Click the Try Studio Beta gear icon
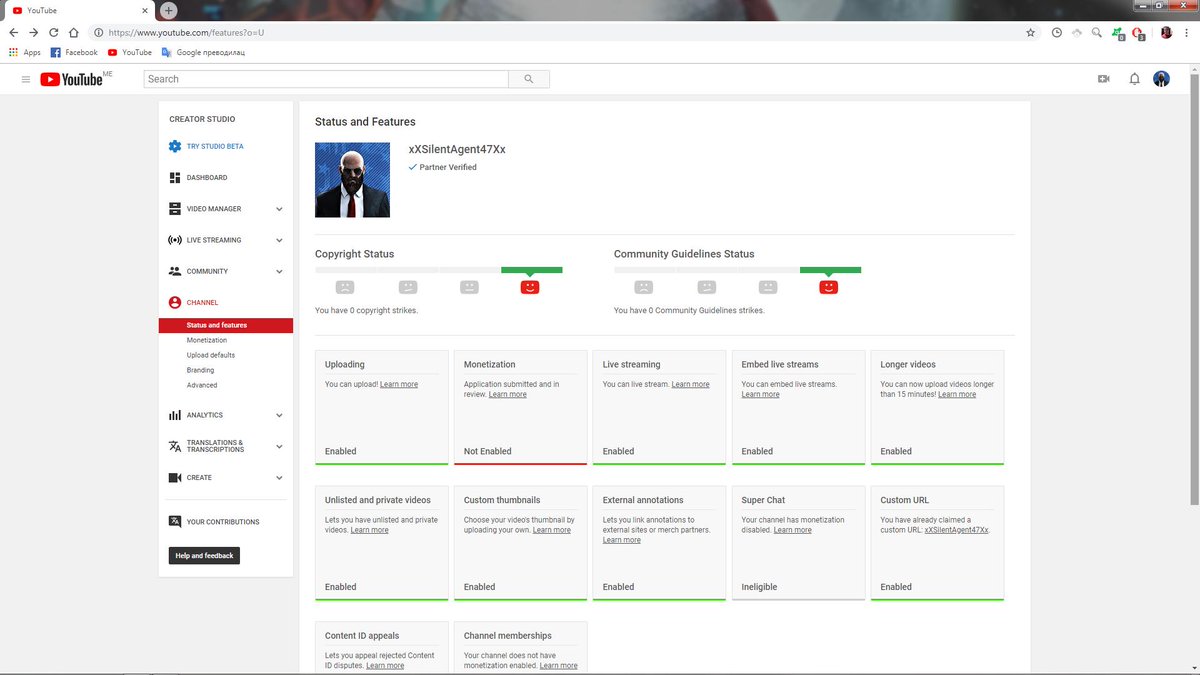1200x675 pixels. click(175, 146)
